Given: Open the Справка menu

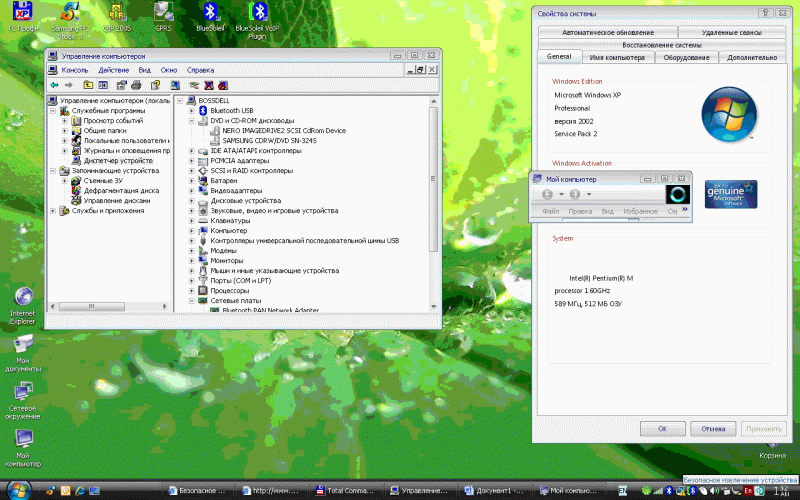Looking at the screenshot, I should coord(200,70).
